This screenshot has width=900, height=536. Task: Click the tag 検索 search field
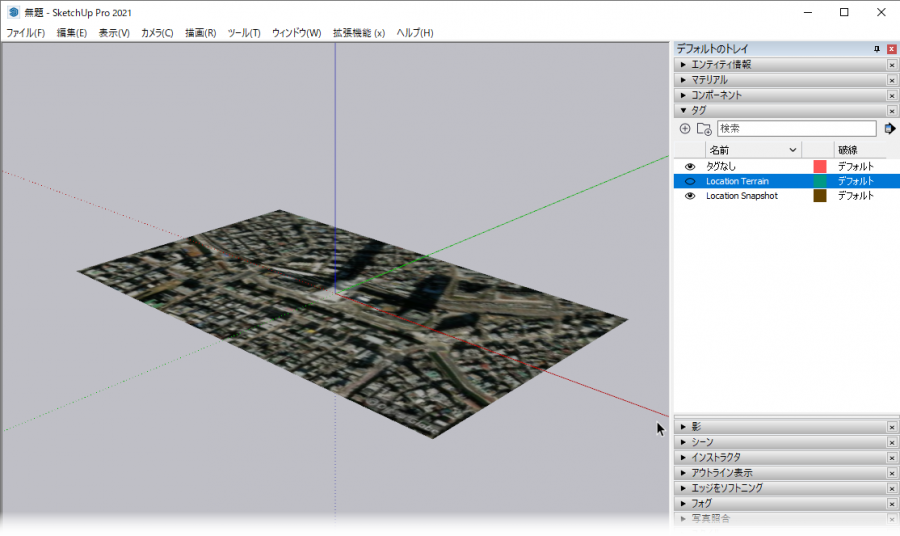(x=795, y=129)
